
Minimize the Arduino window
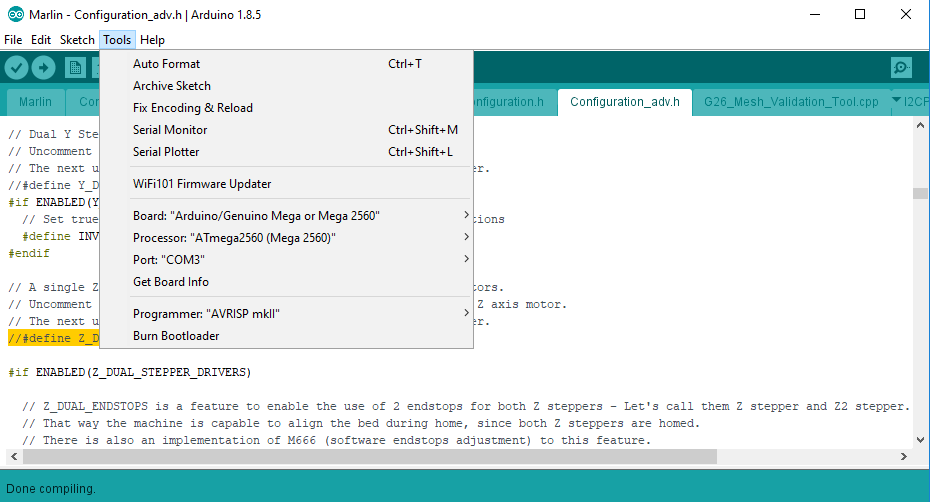[815, 14]
